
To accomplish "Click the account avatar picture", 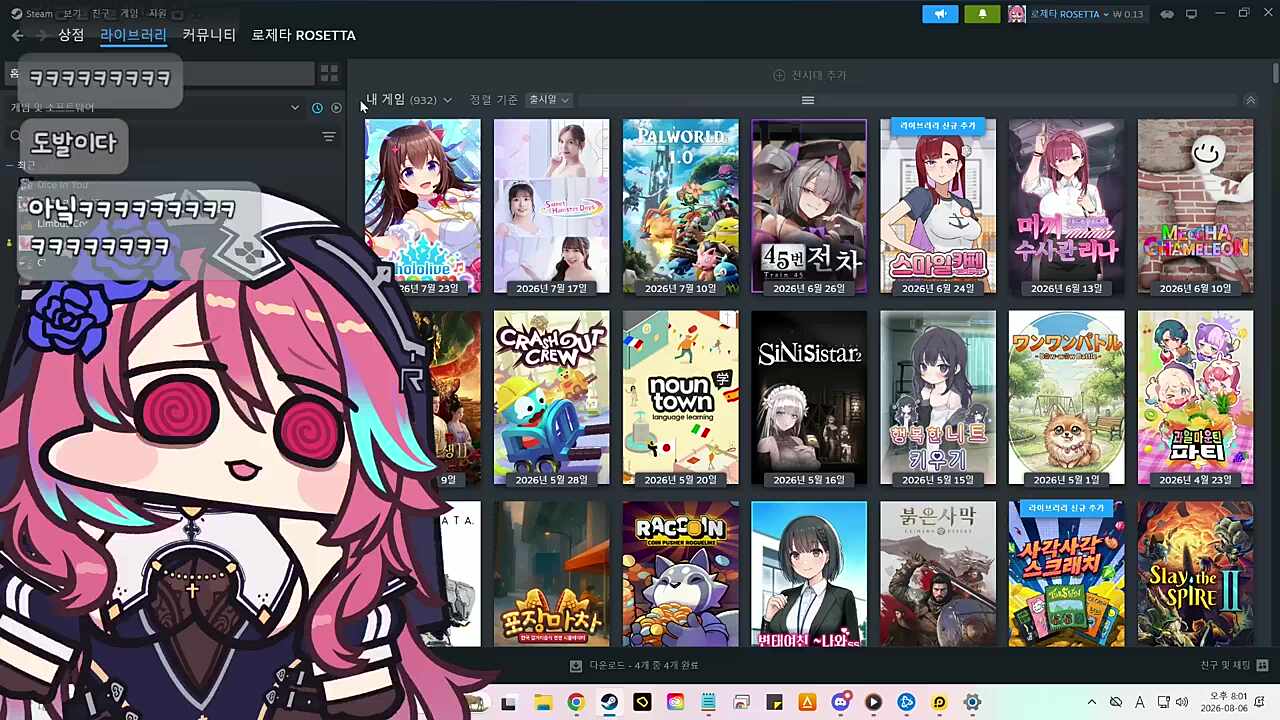I will [1017, 14].
